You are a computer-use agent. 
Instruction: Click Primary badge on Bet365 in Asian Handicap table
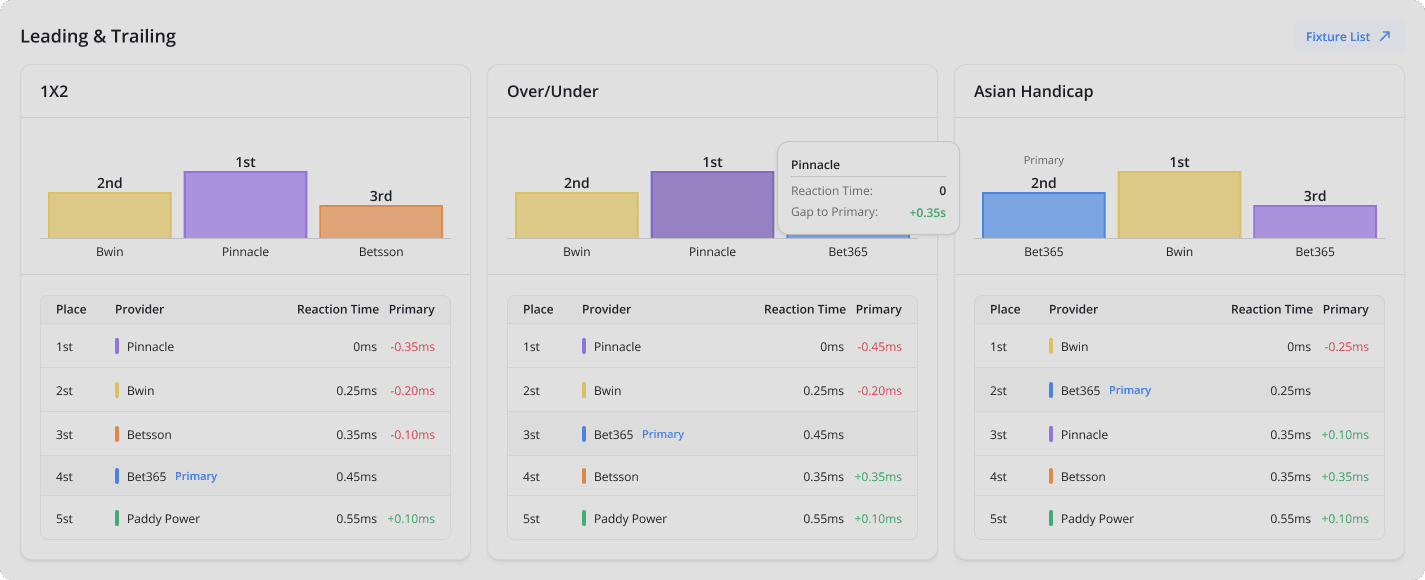[x=1130, y=390]
